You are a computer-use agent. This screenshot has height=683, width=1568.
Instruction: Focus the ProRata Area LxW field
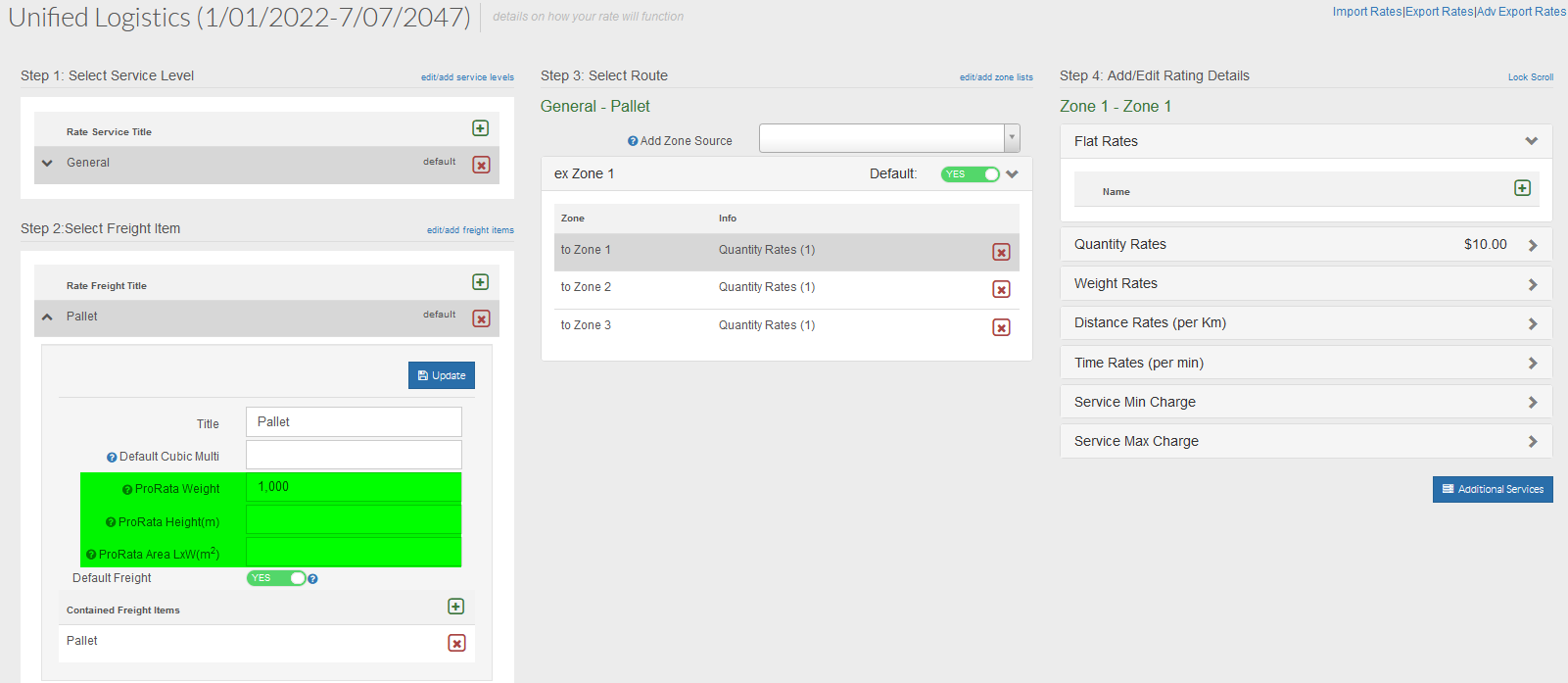tap(354, 552)
